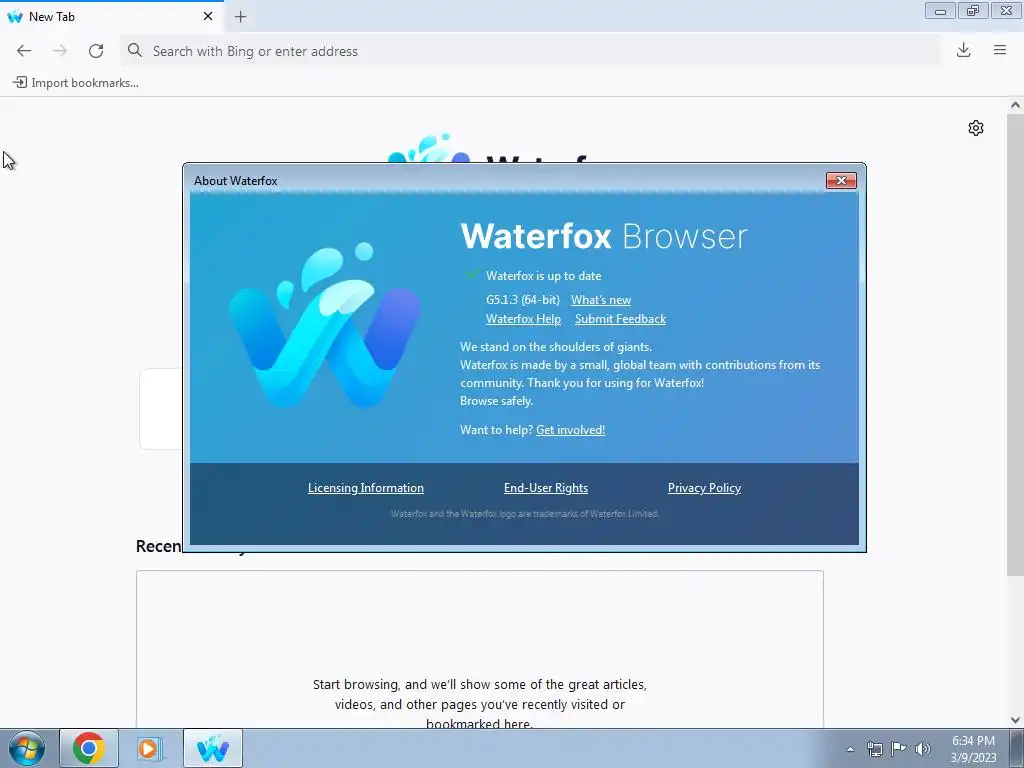Reload the current page
The image size is (1024, 768).
[96, 51]
